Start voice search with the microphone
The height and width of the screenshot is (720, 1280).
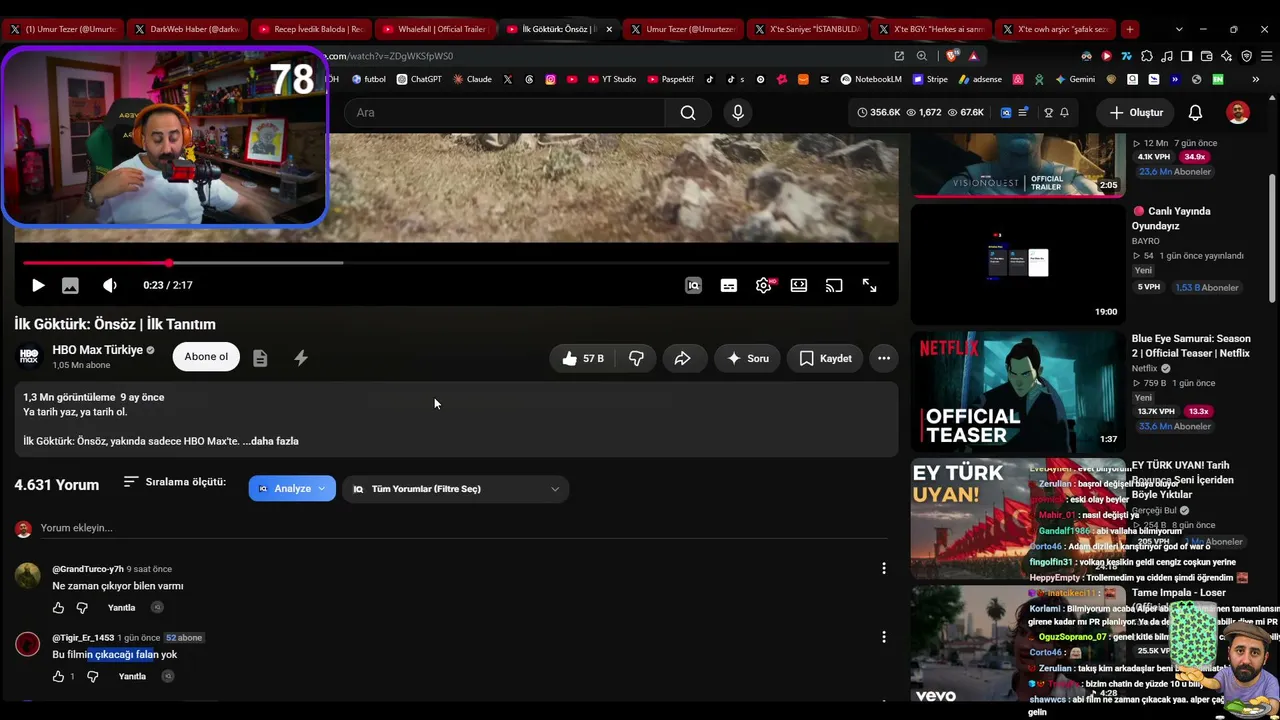[738, 113]
